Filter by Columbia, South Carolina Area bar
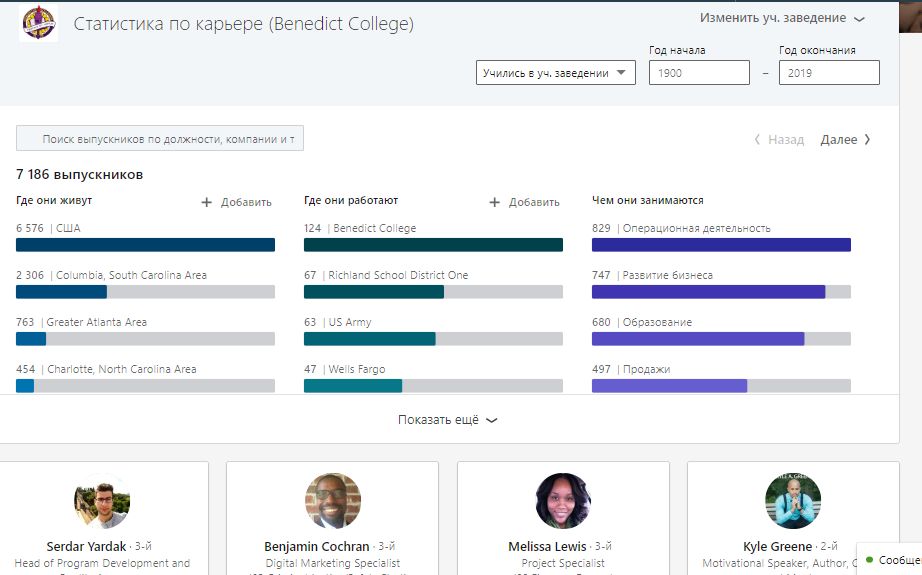The width and height of the screenshot is (922, 575). [x=145, y=292]
